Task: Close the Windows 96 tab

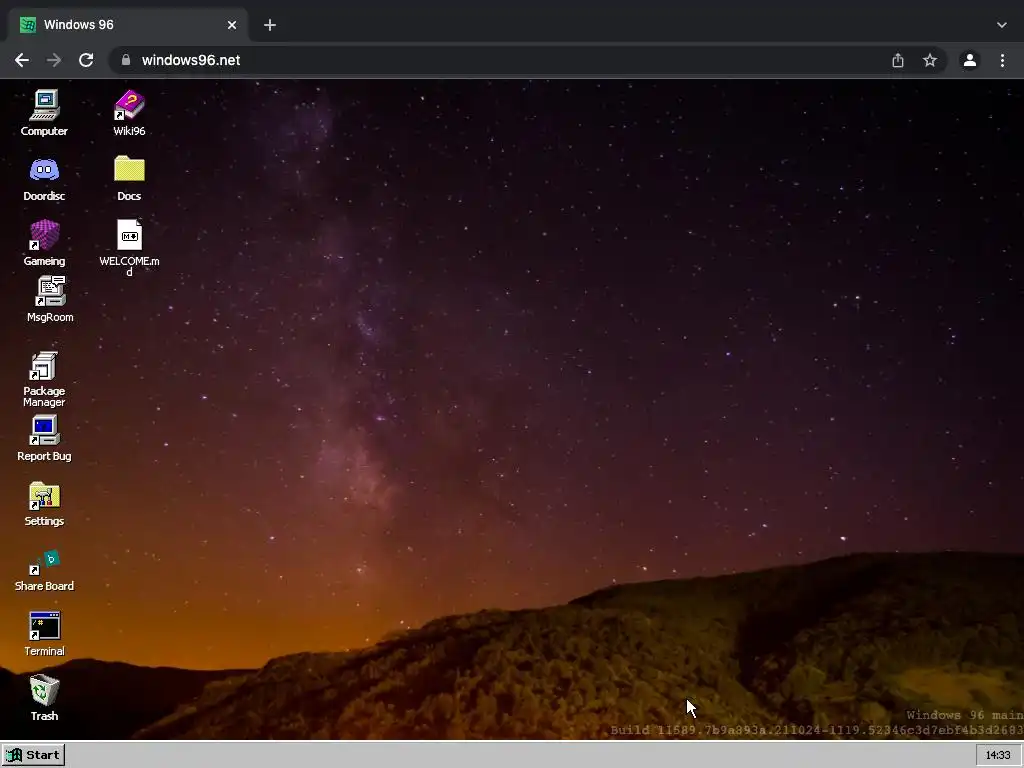Action: point(232,25)
